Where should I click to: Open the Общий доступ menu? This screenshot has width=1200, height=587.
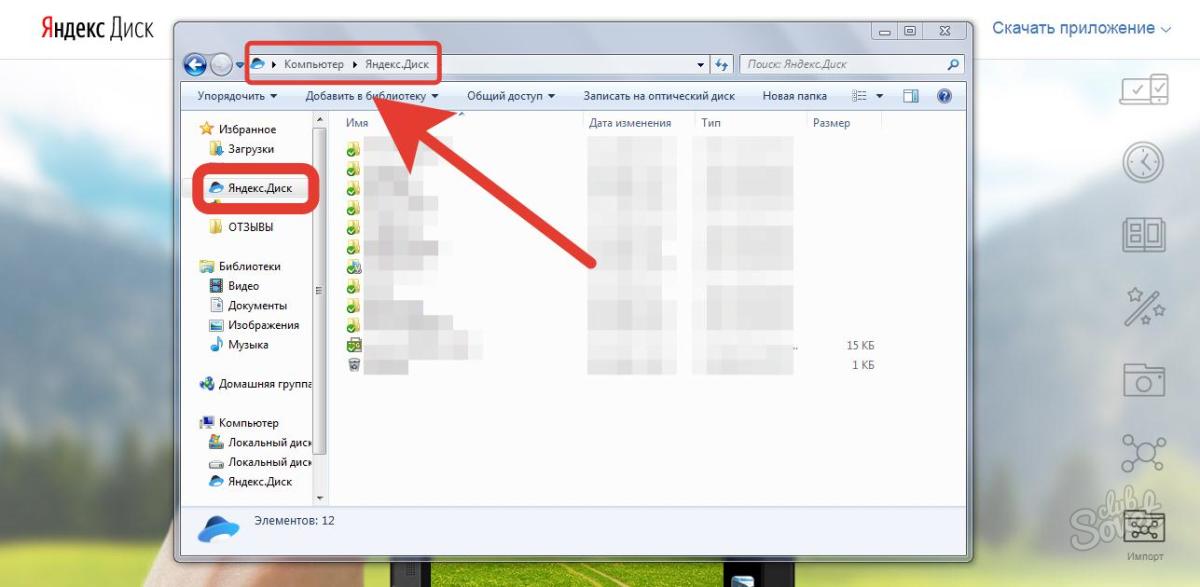511,96
